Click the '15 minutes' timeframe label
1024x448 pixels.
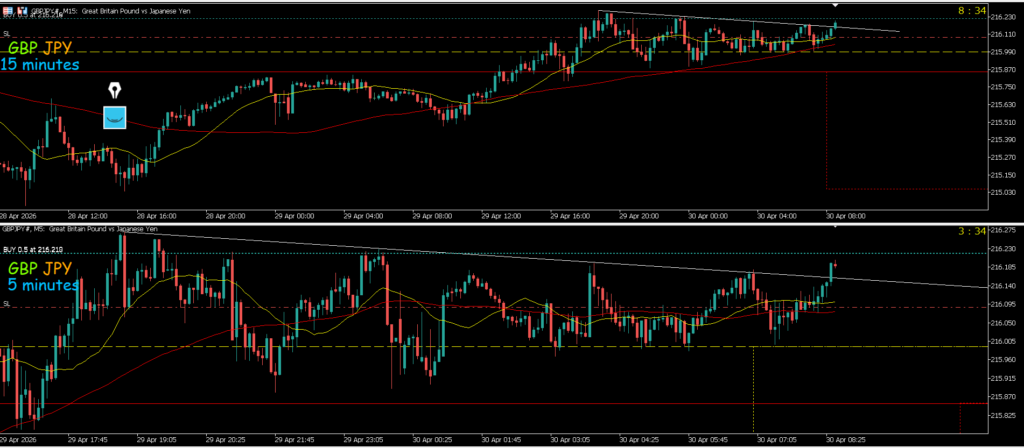[x=40, y=64]
